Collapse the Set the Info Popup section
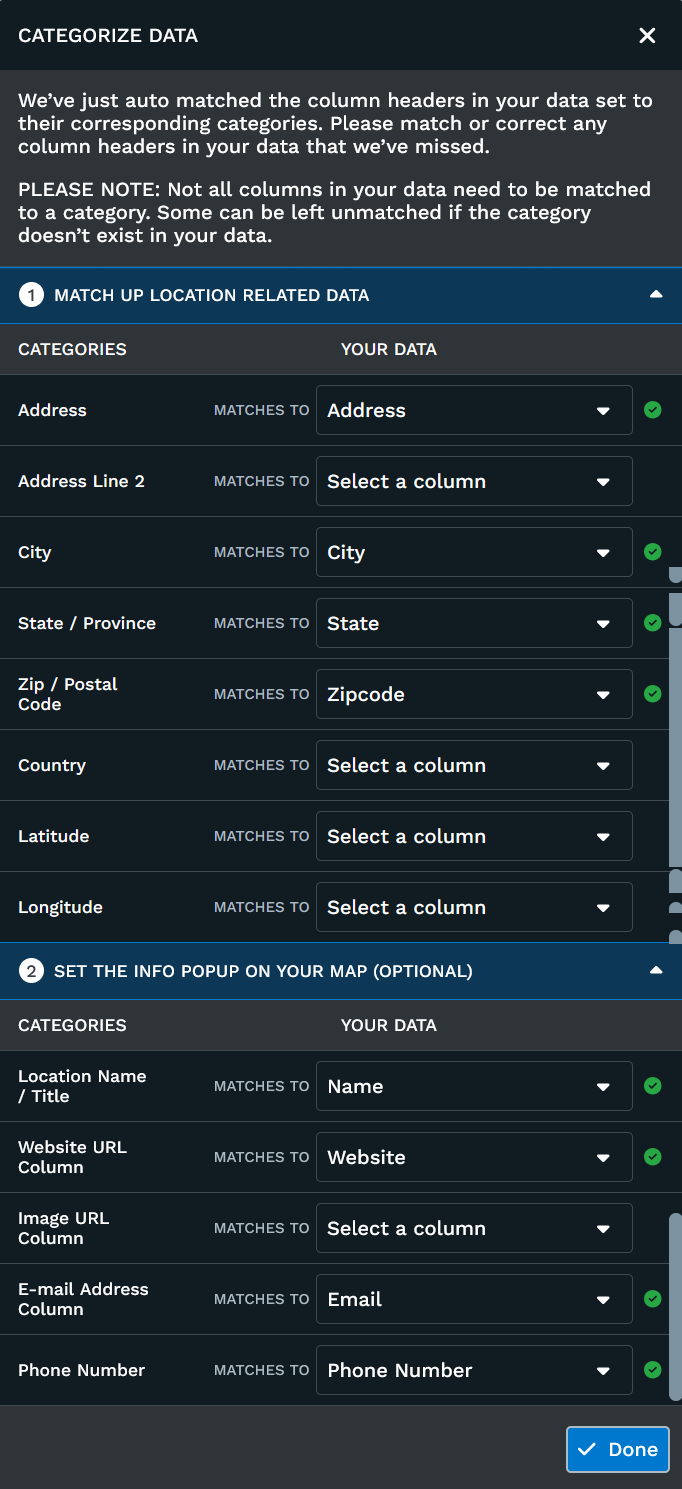682x1489 pixels. (x=655, y=970)
